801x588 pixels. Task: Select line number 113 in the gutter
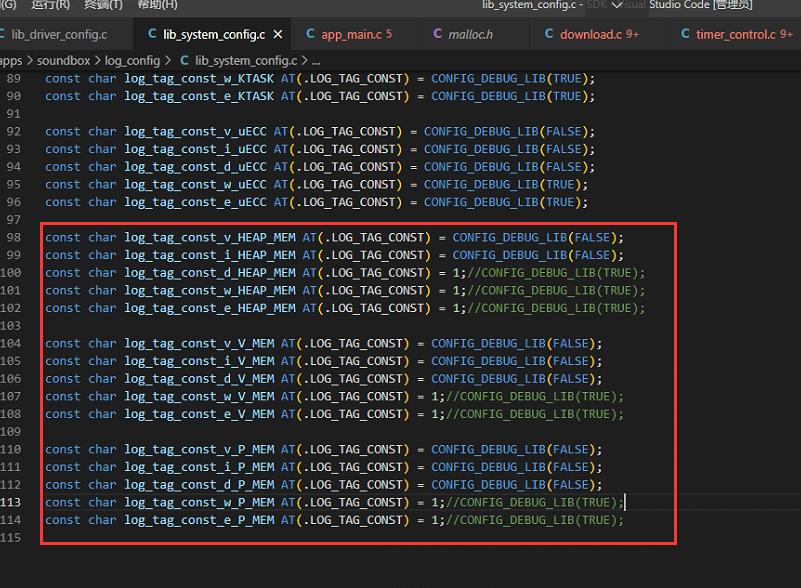11,502
